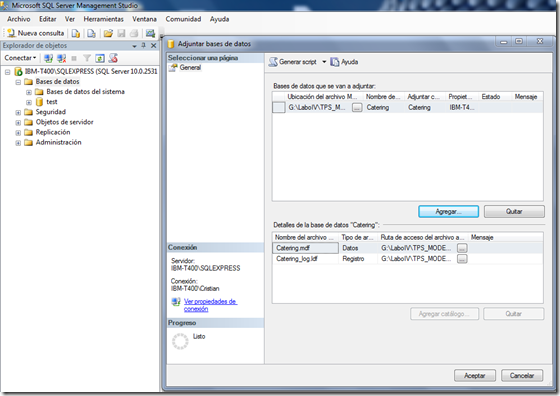Click the IBM-T4... owner cell
The height and width of the screenshot is (396, 560).
pyautogui.click(x=462, y=107)
